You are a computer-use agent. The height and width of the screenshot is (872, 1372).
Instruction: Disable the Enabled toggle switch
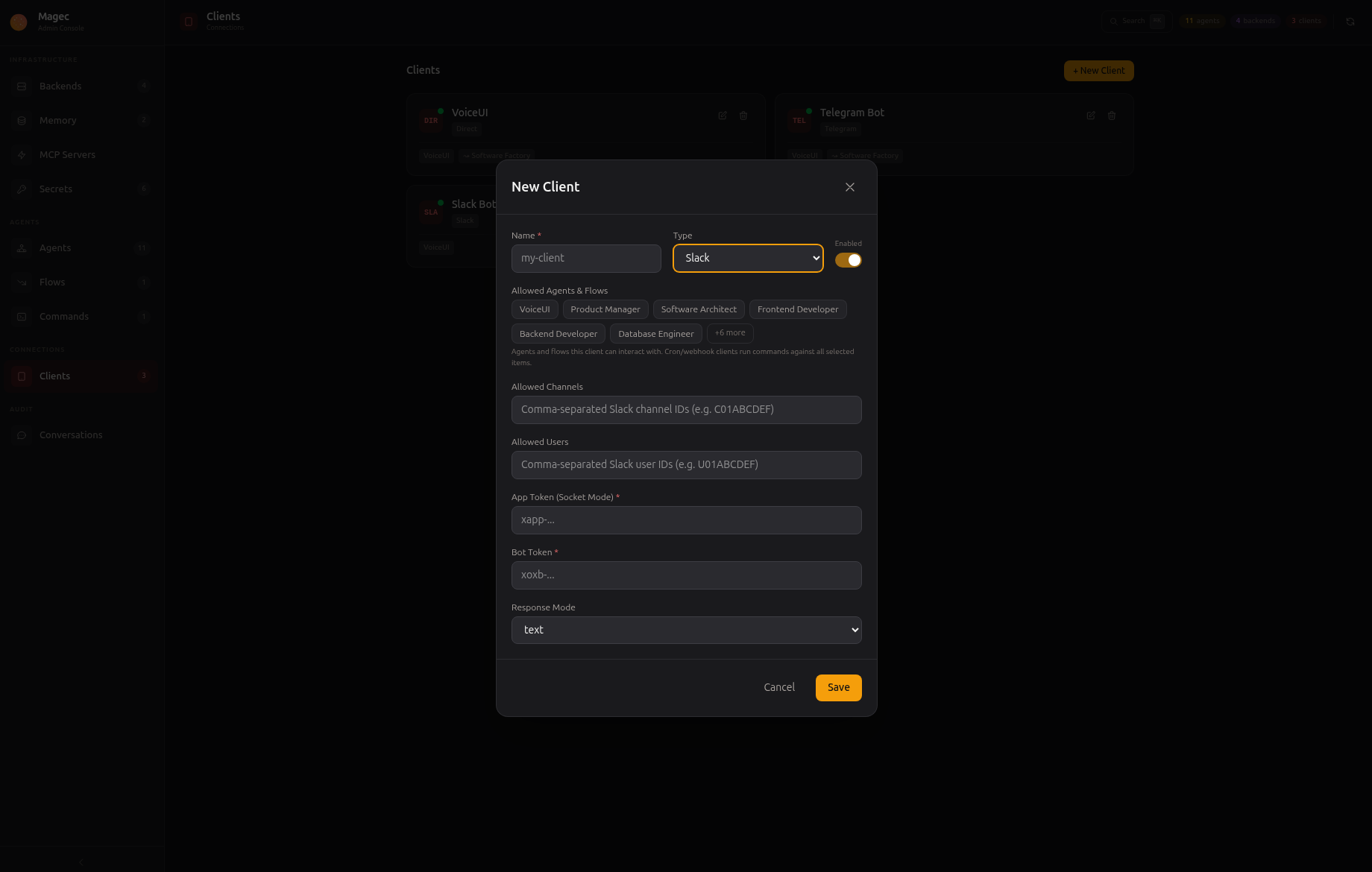(848, 260)
